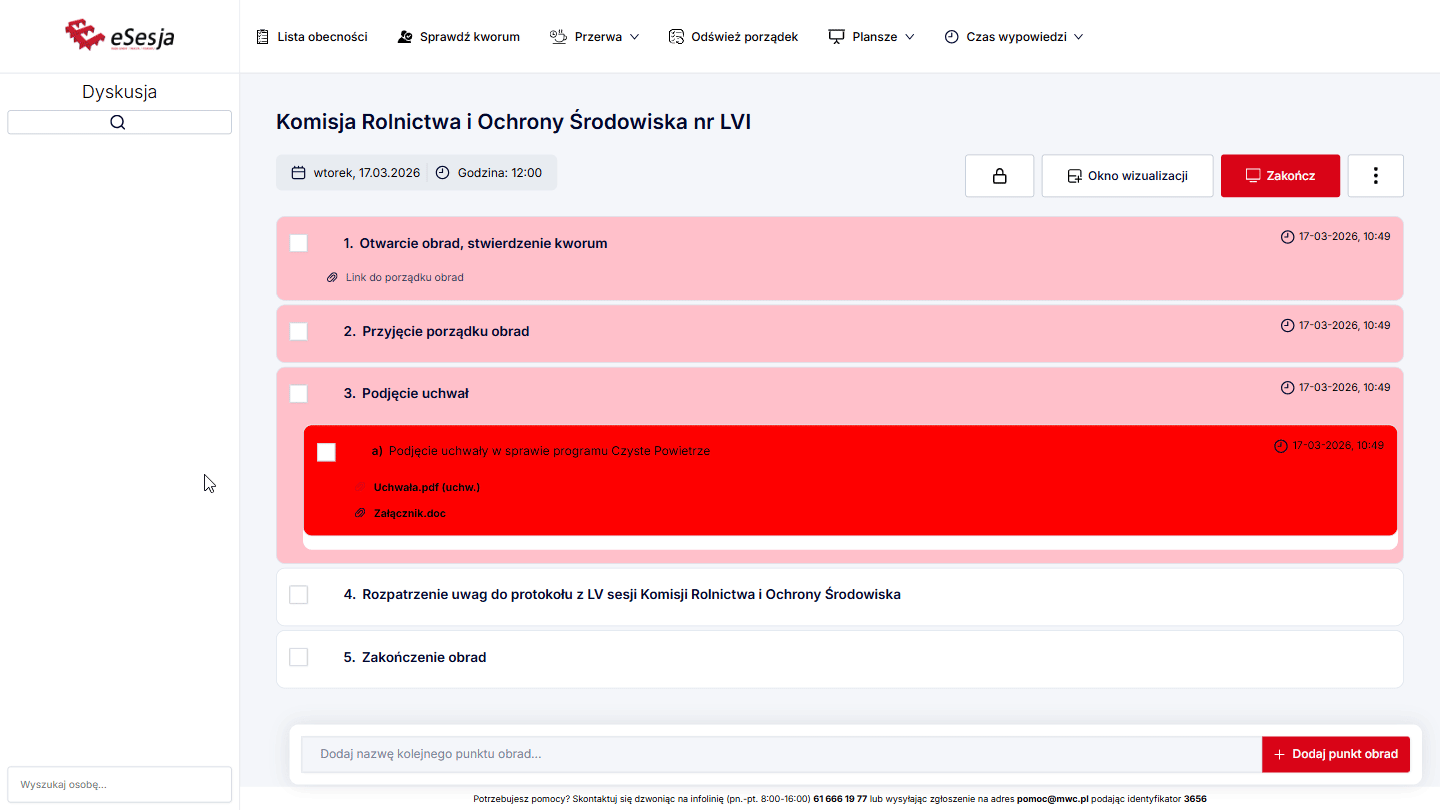1440x810 pixels.
Task: Check the box for Zakończenie obrad
Action: [x=298, y=657]
